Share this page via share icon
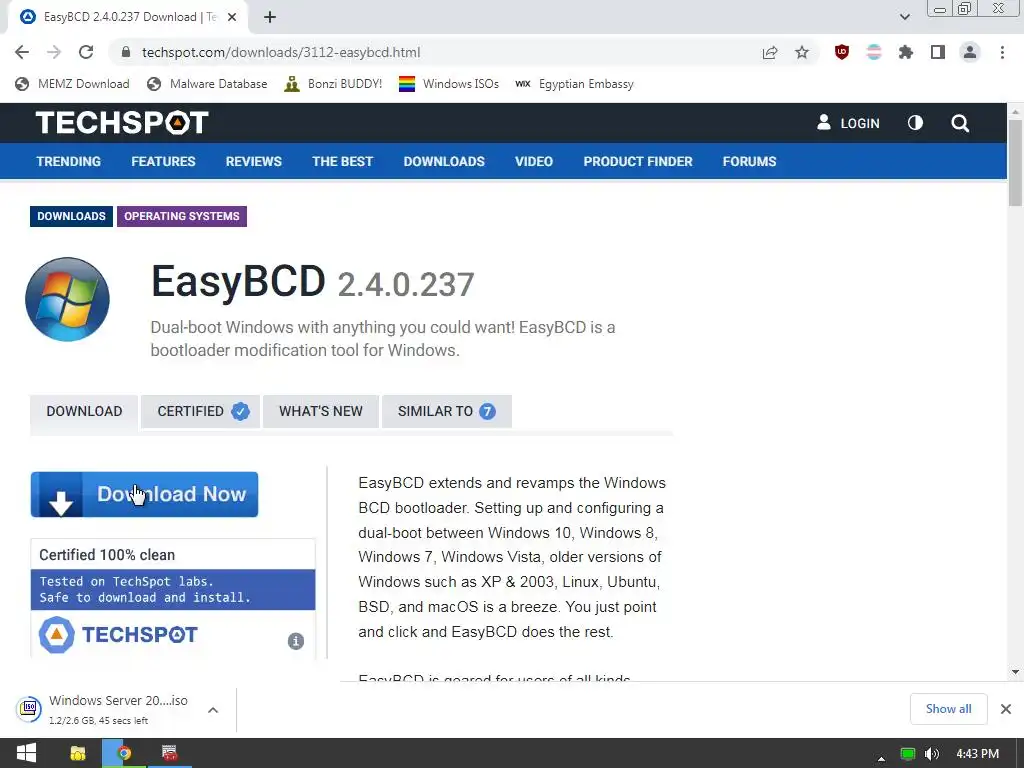 pyautogui.click(x=770, y=52)
